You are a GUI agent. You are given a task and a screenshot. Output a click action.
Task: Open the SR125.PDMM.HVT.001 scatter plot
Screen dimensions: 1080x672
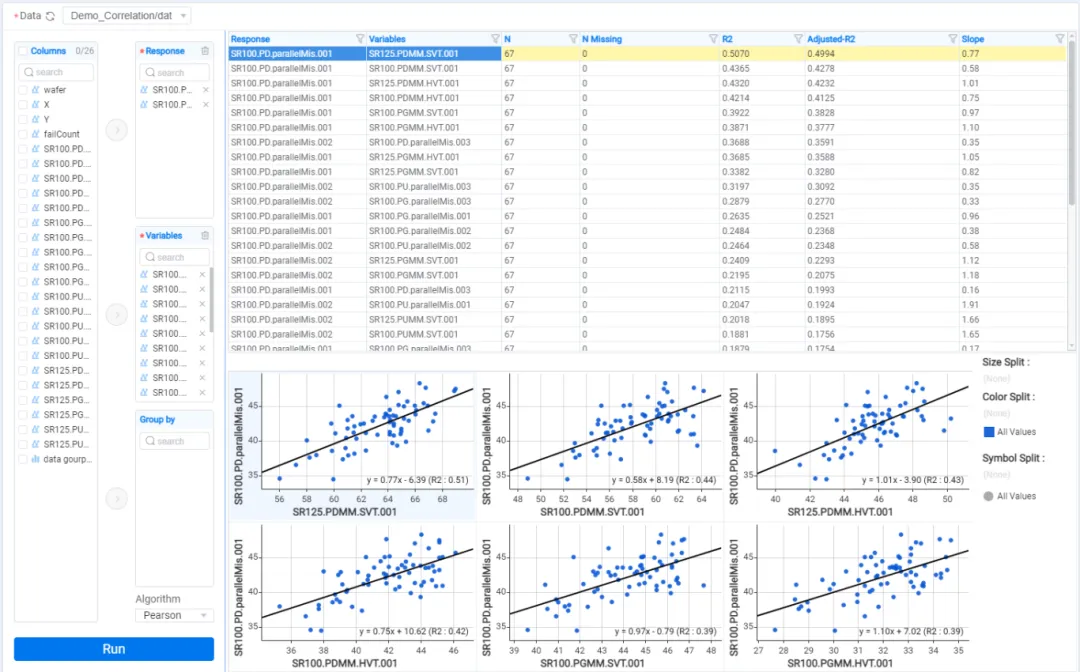[x=849, y=445]
